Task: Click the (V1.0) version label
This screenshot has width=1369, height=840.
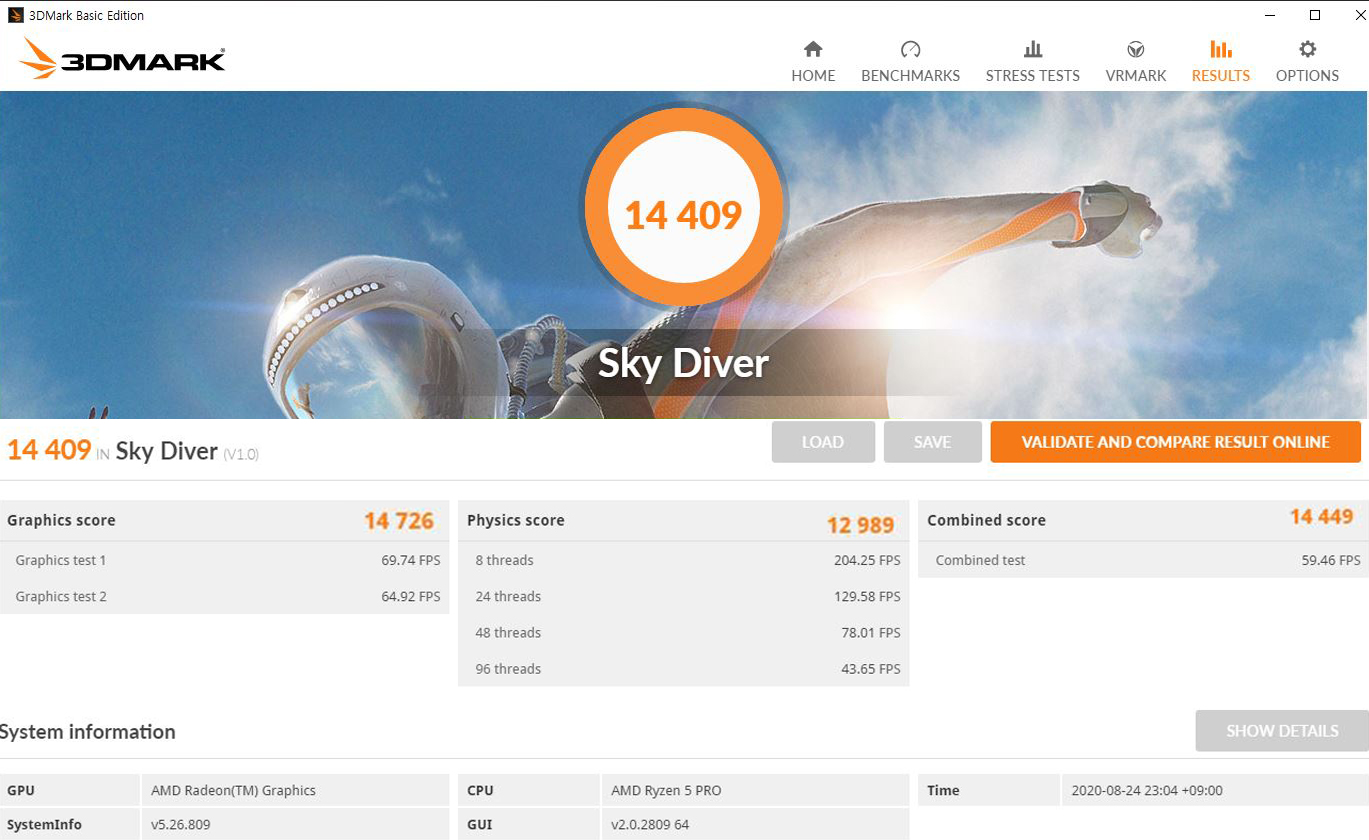Action: (241, 454)
